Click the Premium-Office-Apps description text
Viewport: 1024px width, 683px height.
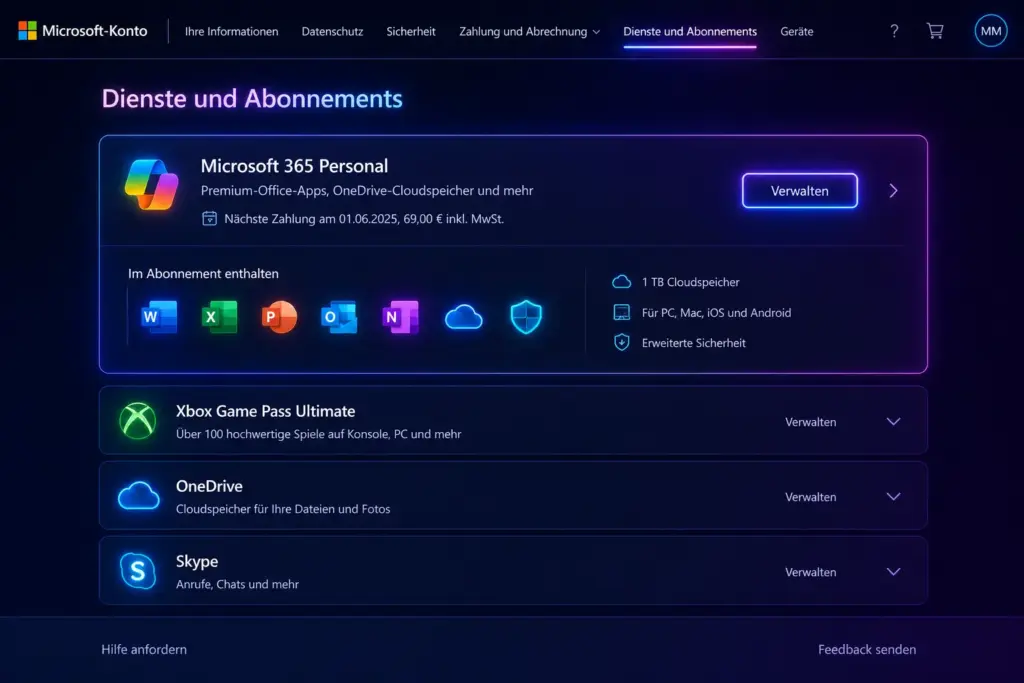[x=367, y=191]
